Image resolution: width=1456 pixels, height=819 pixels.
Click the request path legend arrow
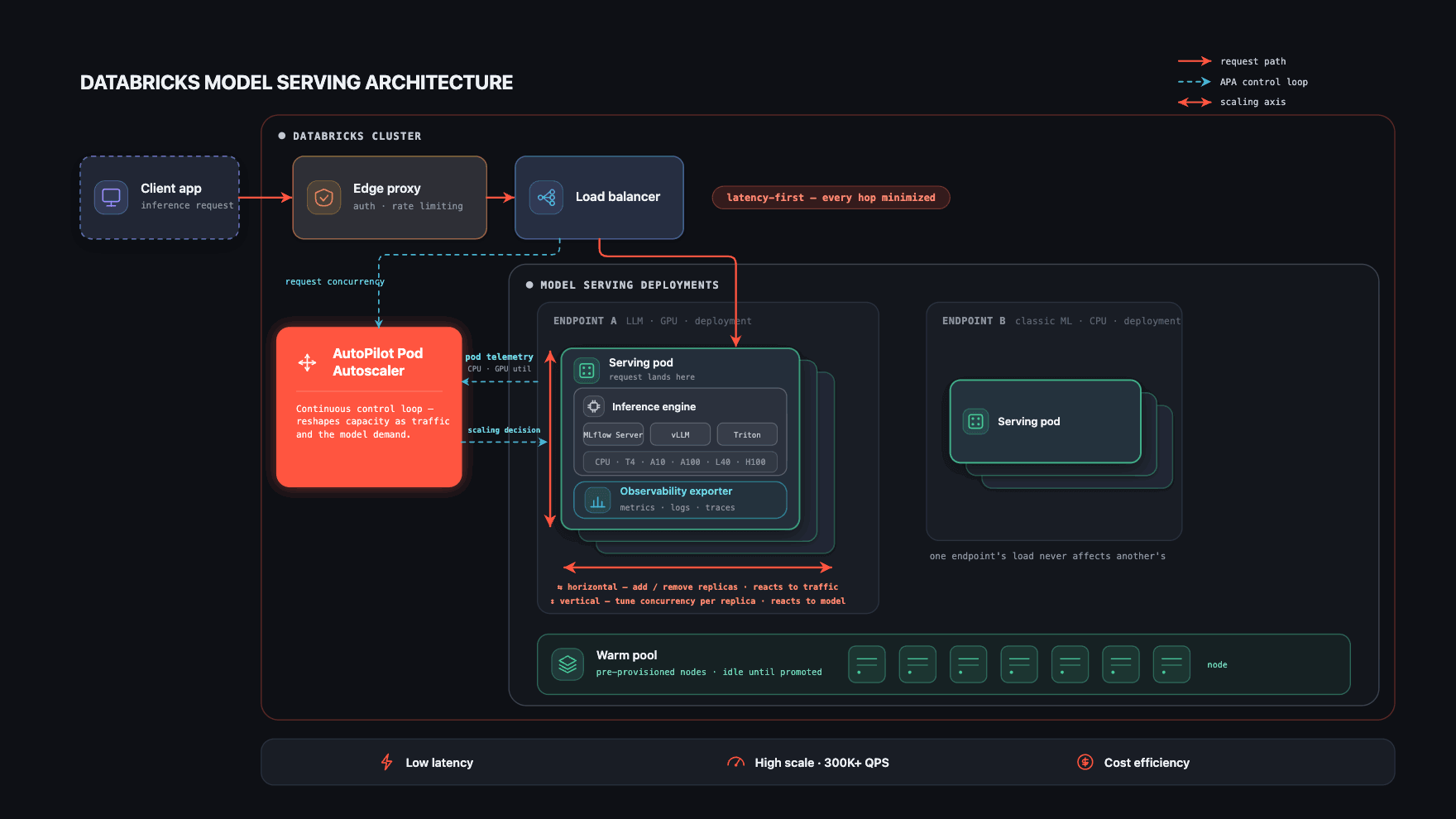point(1195,61)
